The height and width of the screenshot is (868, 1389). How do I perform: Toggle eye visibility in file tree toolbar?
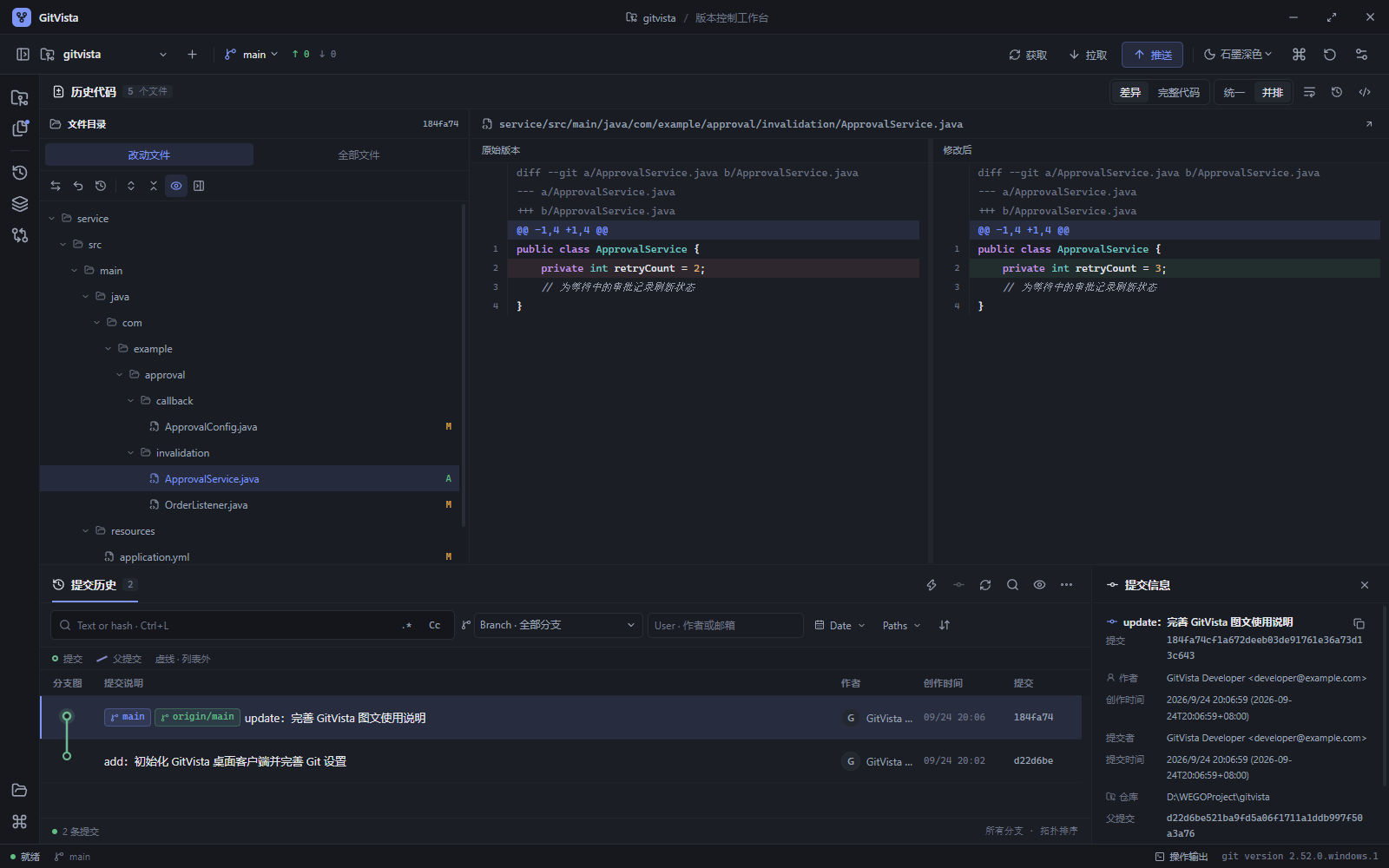pyautogui.click(x=176, y=186)
